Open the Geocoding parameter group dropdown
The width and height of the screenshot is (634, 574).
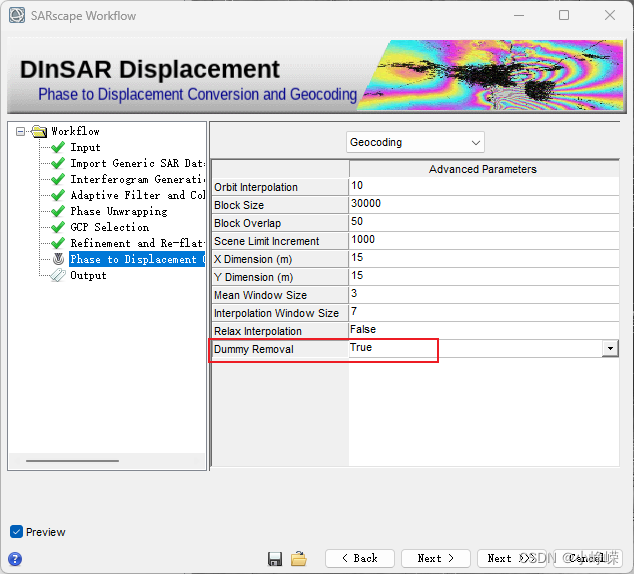415,142
